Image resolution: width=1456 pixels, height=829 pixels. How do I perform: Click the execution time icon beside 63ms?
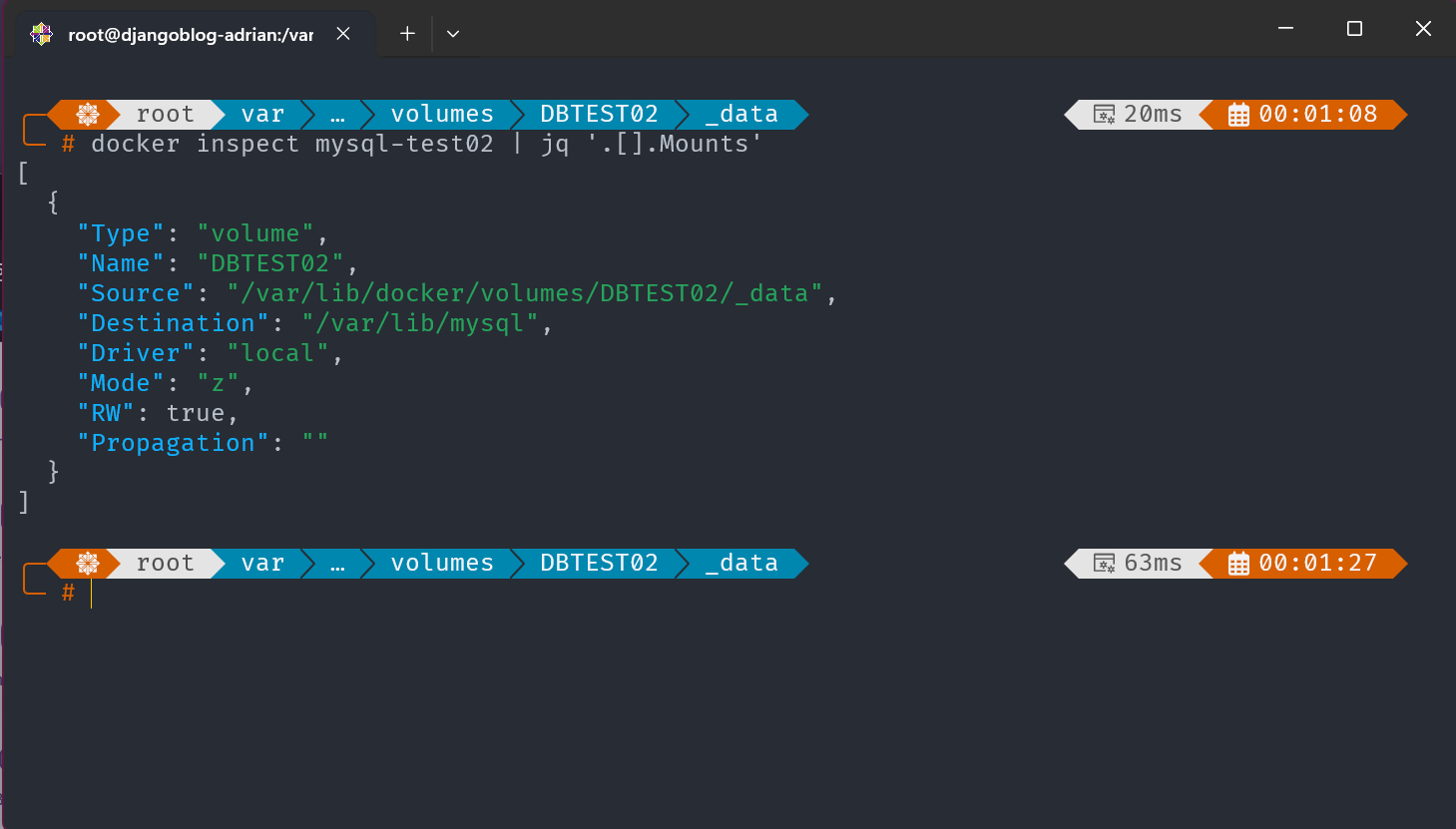(x=1104, y=564)
